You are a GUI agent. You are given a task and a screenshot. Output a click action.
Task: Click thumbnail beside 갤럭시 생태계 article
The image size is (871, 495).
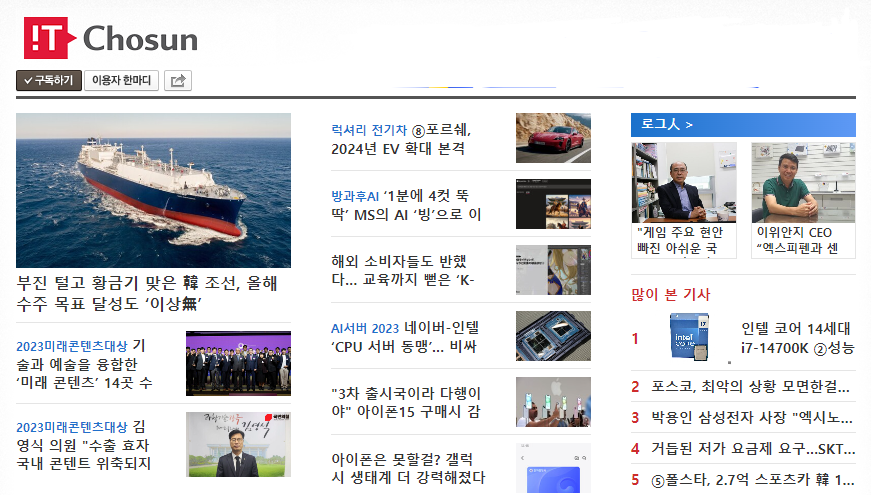tap(553, 468)
